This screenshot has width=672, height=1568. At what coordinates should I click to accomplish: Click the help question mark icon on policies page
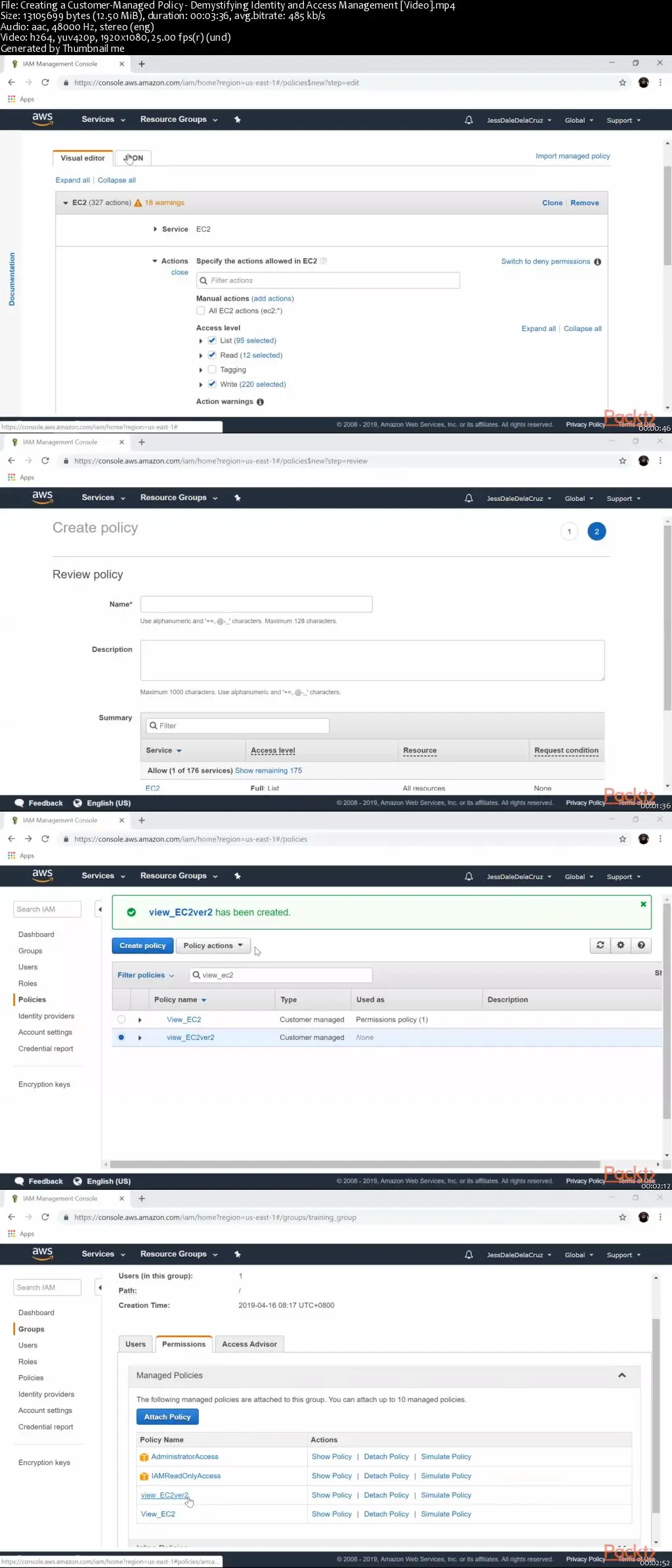(x=641, y=946)
